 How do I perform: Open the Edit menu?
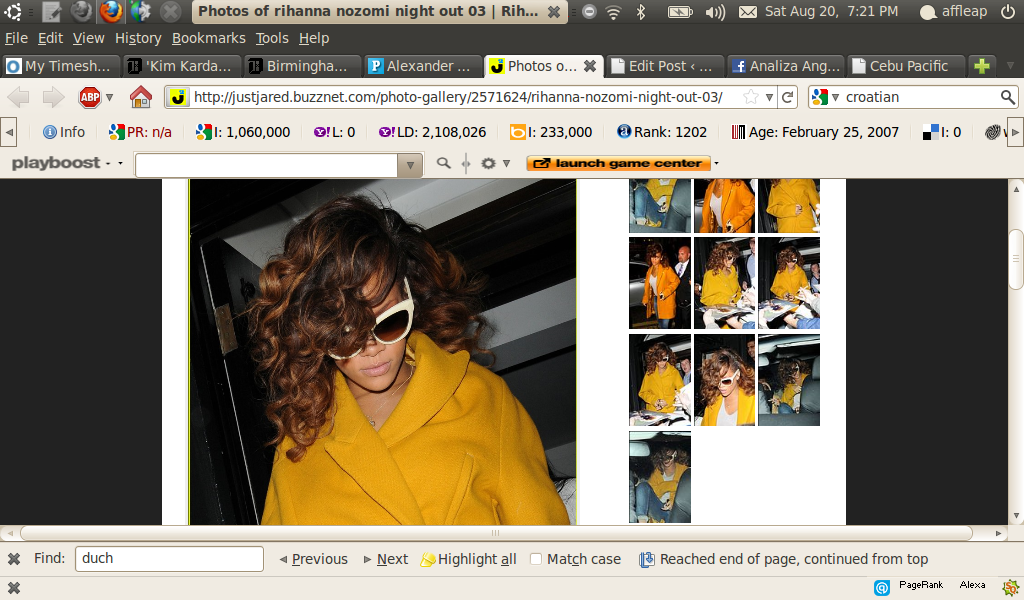coord(50,39)
